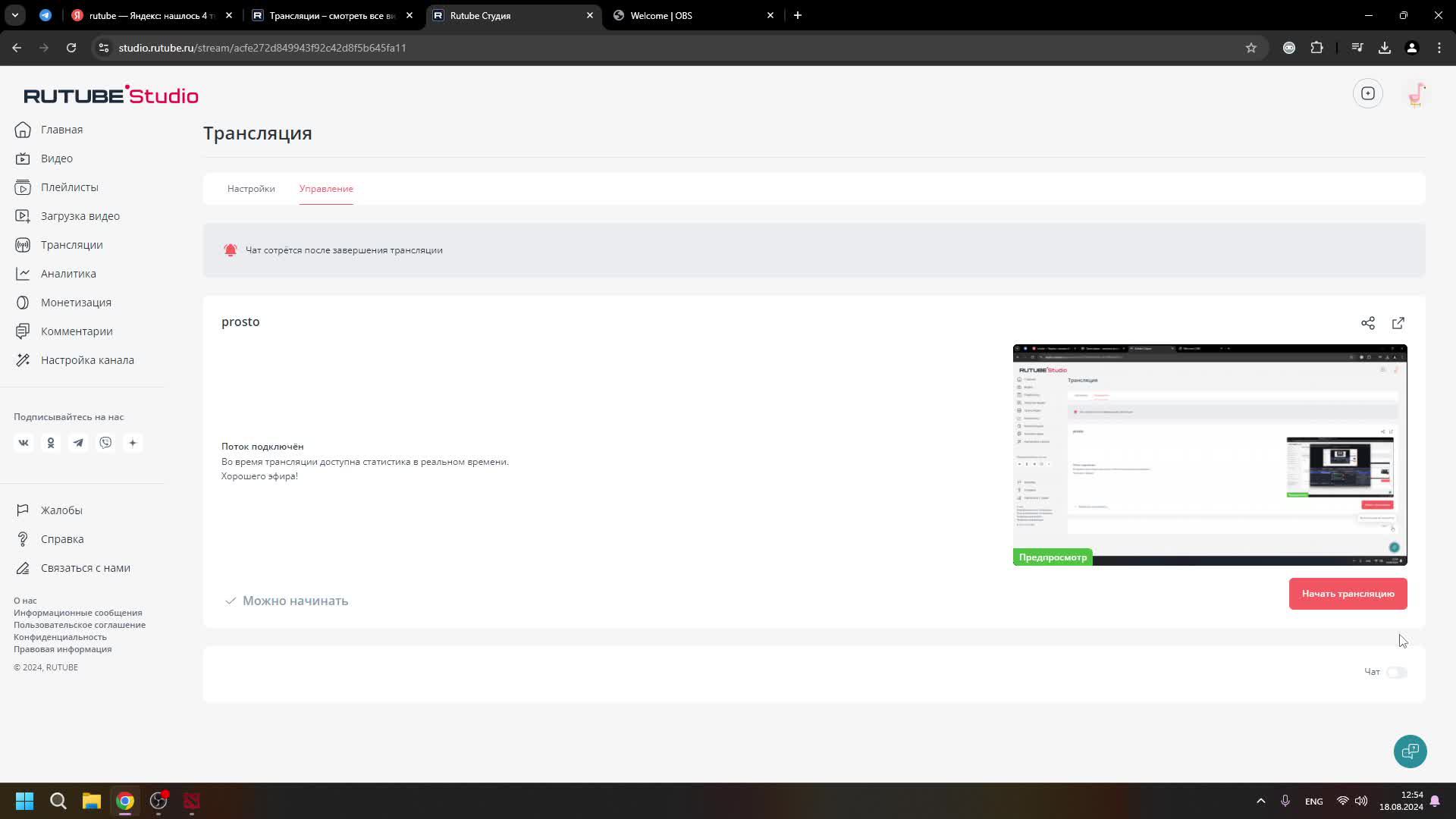This screenshot has width=1456, height=819.
Task: Open the support chat bubble icon
Action: [1410, 752]
